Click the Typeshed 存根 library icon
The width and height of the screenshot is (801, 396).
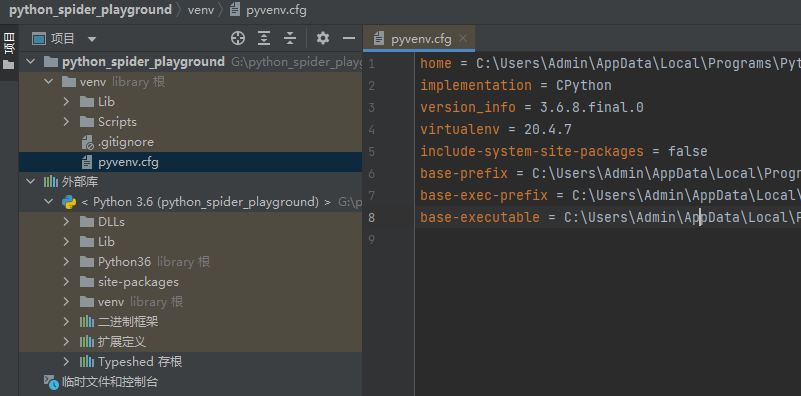point(87,362)
